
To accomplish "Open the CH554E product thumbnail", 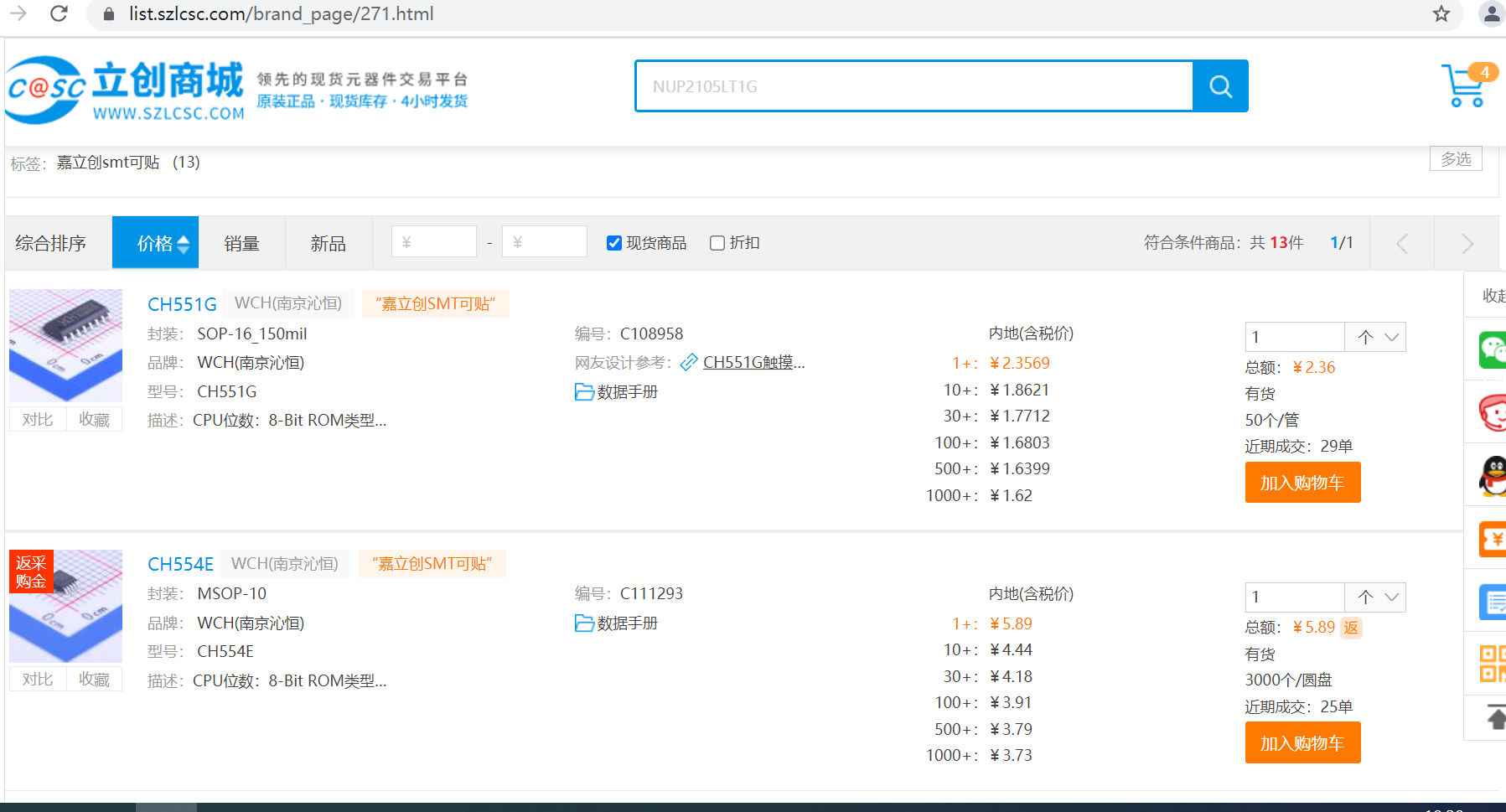I will (66, 606).
